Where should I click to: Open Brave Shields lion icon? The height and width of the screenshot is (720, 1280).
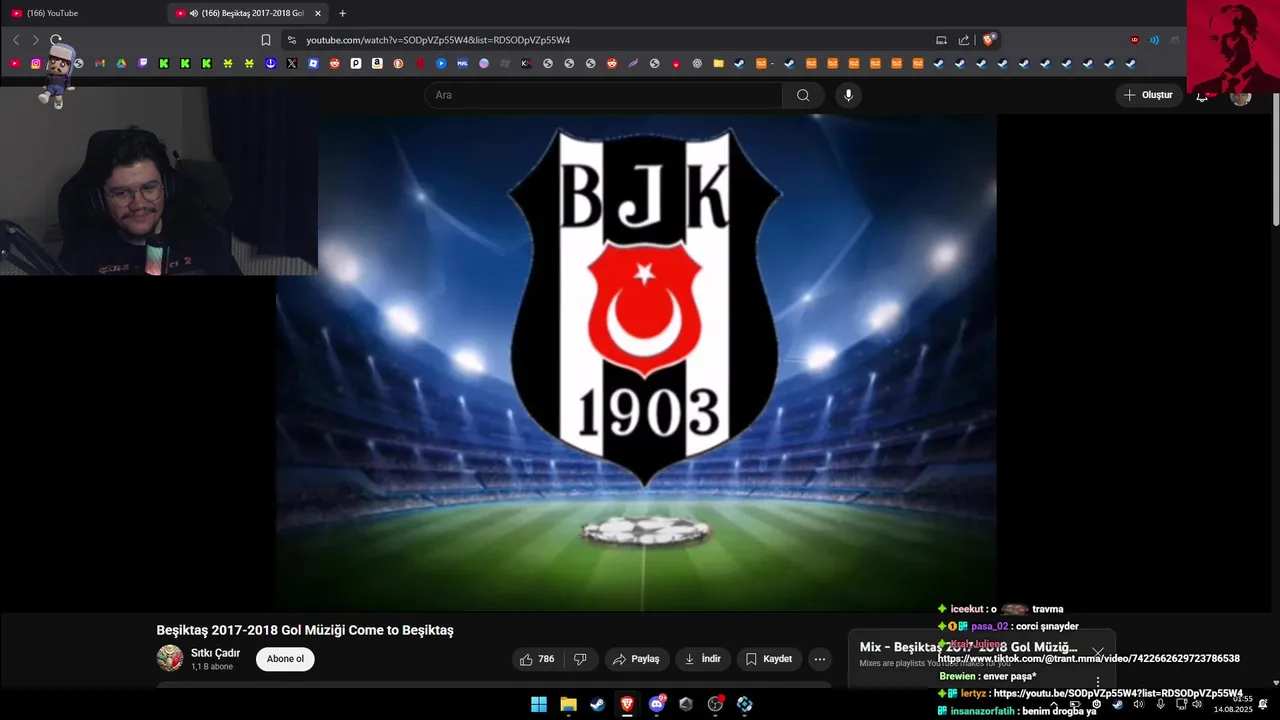pyautogui.click(x=989, y=40)
